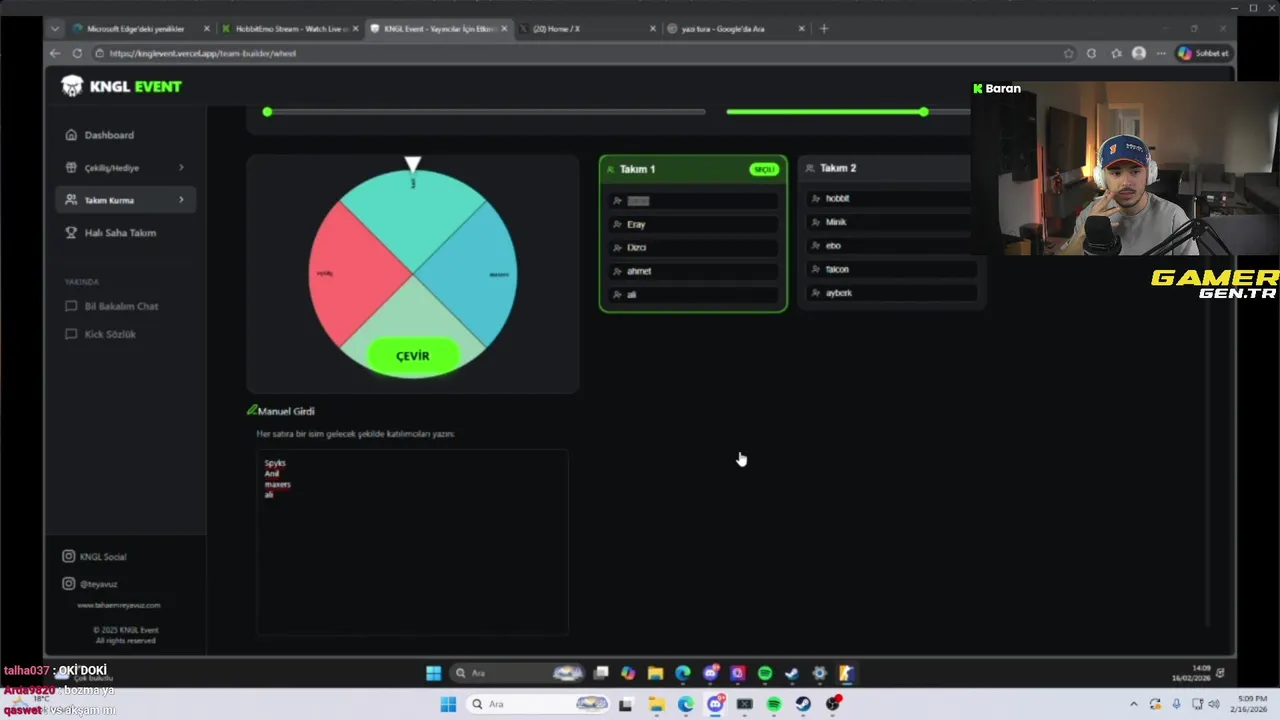Click the bottom taskbar search box
This screenshot has height=720, width=1280.
tap(537, 704)
